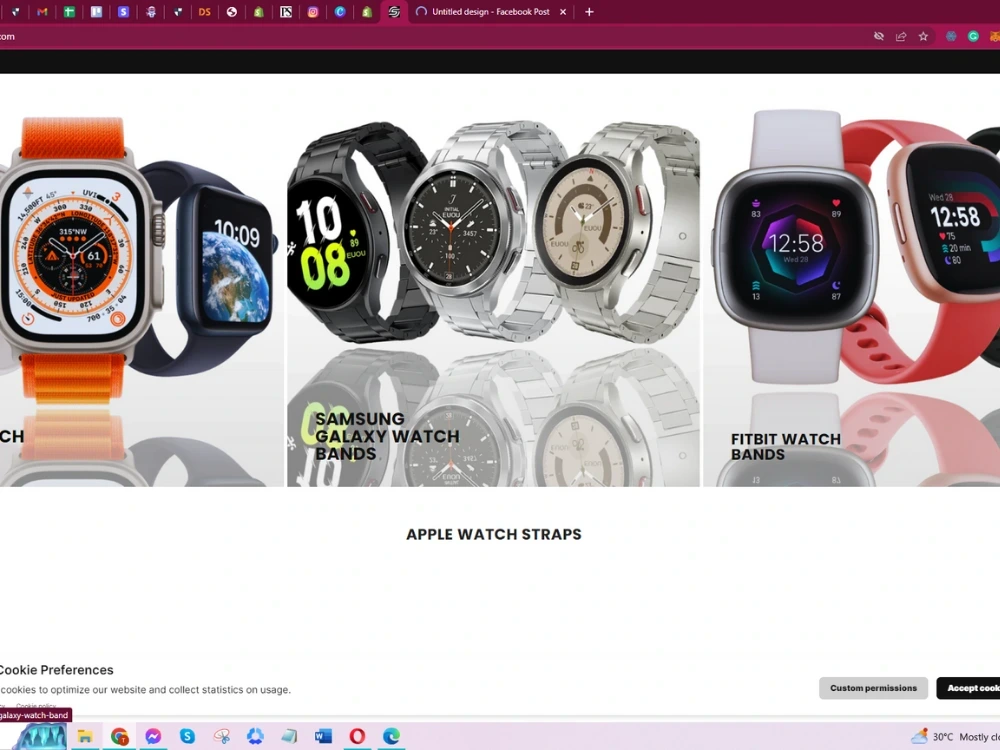
Task: Open Notepad from the taskbar
Action: click(289, 737)
